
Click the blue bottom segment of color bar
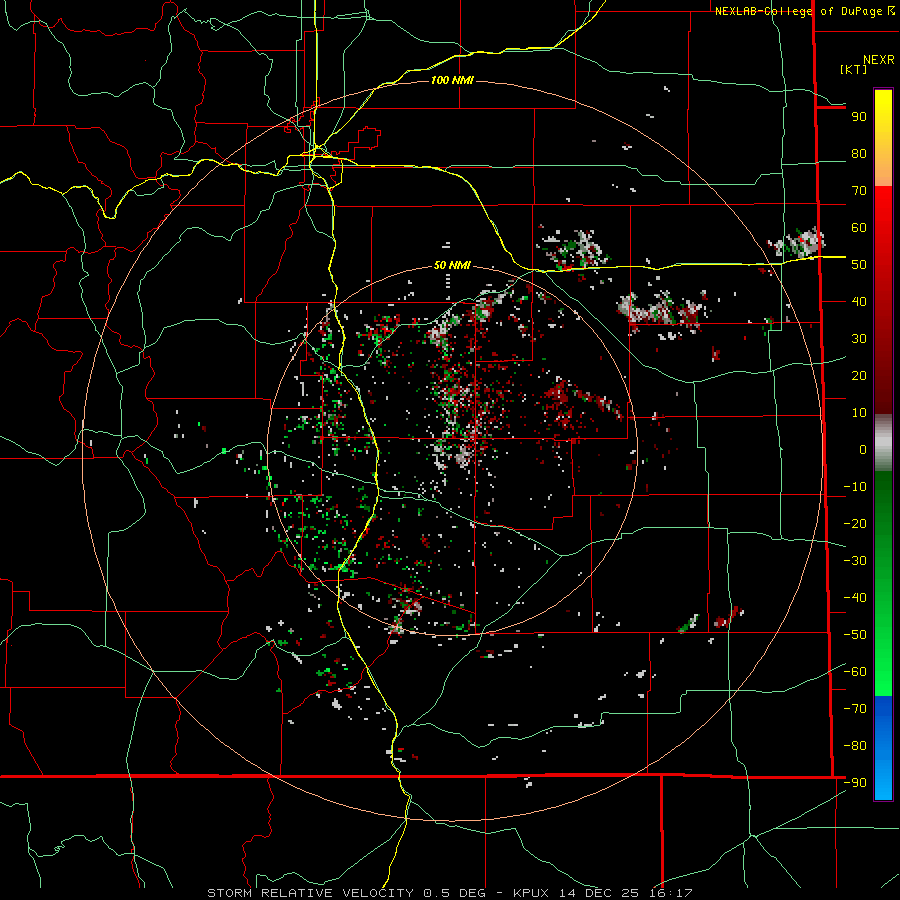pyautogui.click(x=883, y=748)
